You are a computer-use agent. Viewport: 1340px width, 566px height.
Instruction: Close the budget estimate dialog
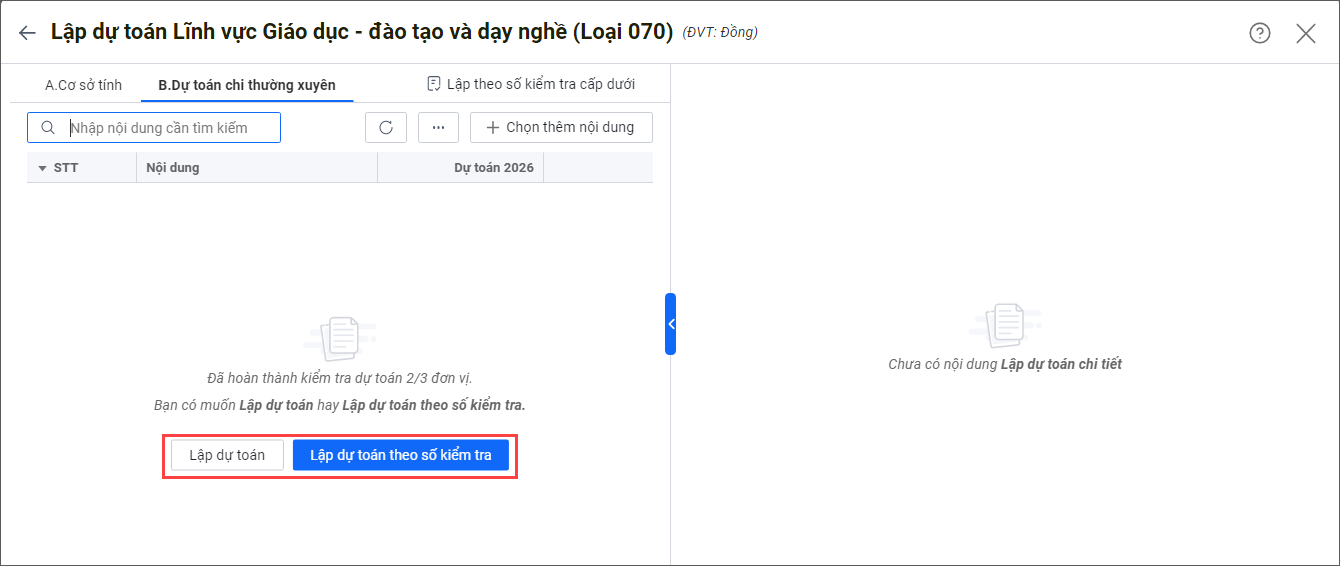point(1305,33)
